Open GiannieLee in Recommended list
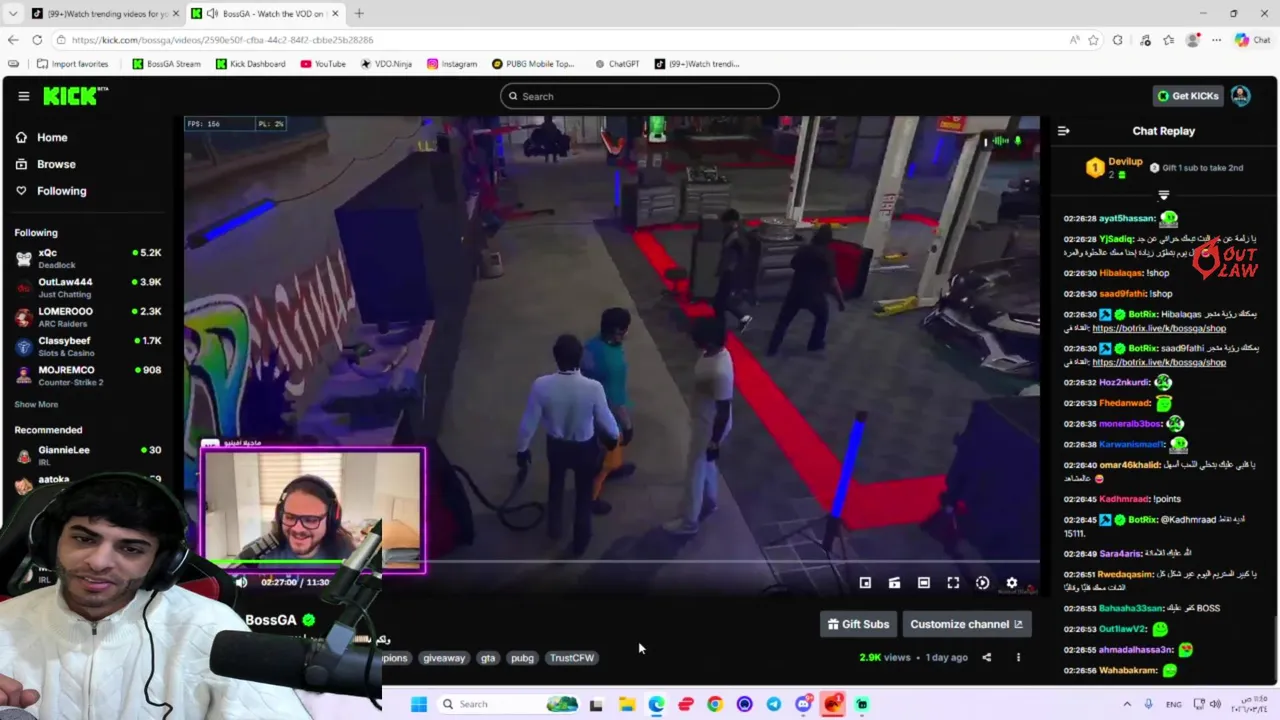 point(88,455)
